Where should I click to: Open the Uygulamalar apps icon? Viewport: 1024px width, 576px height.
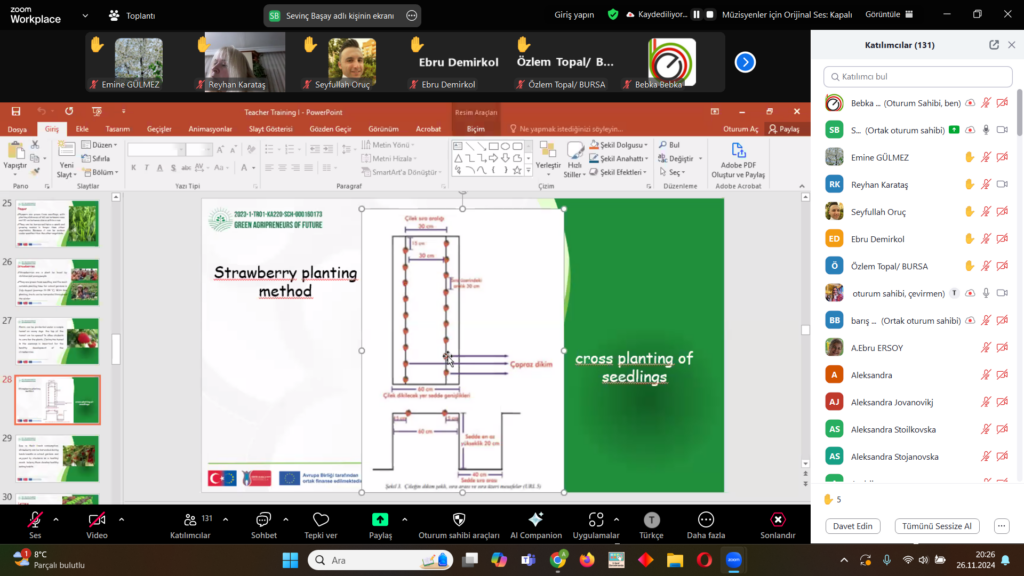[597, 519]
